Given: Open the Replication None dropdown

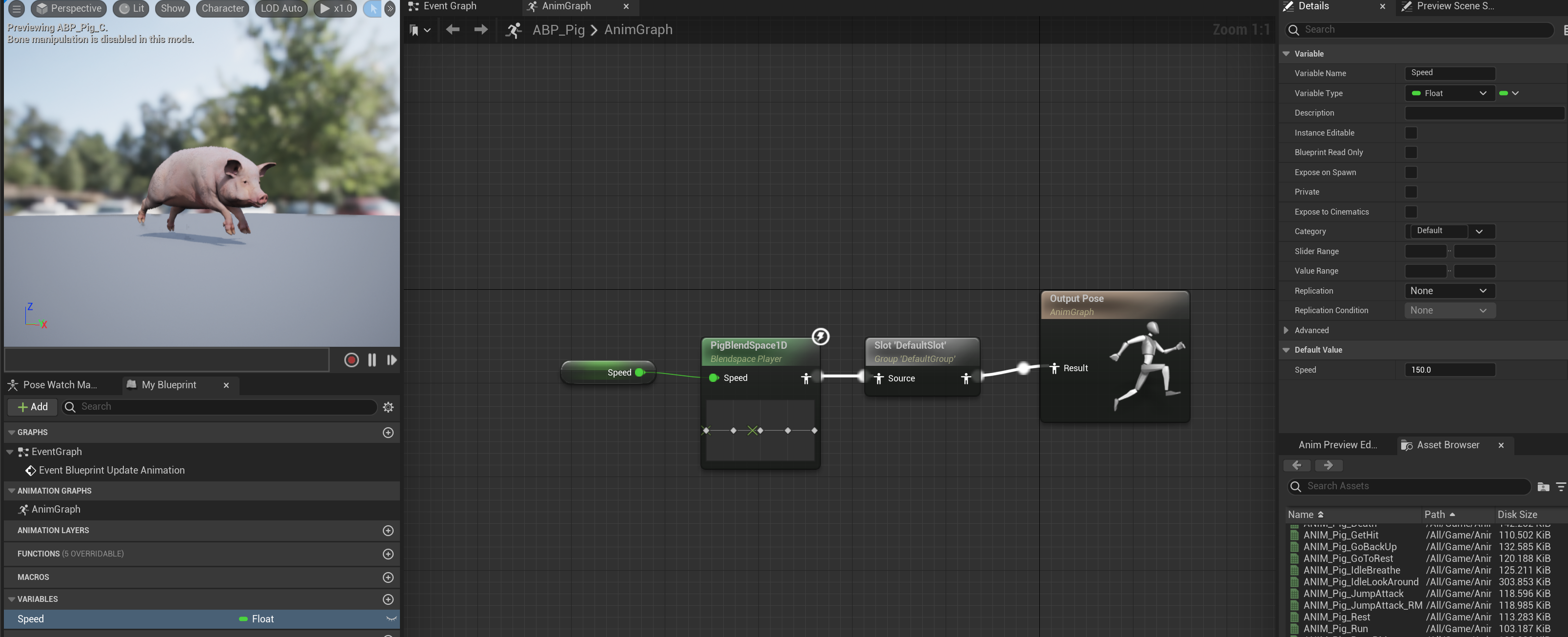Looking at the screenshot, I should click(x=1449, y=291).
